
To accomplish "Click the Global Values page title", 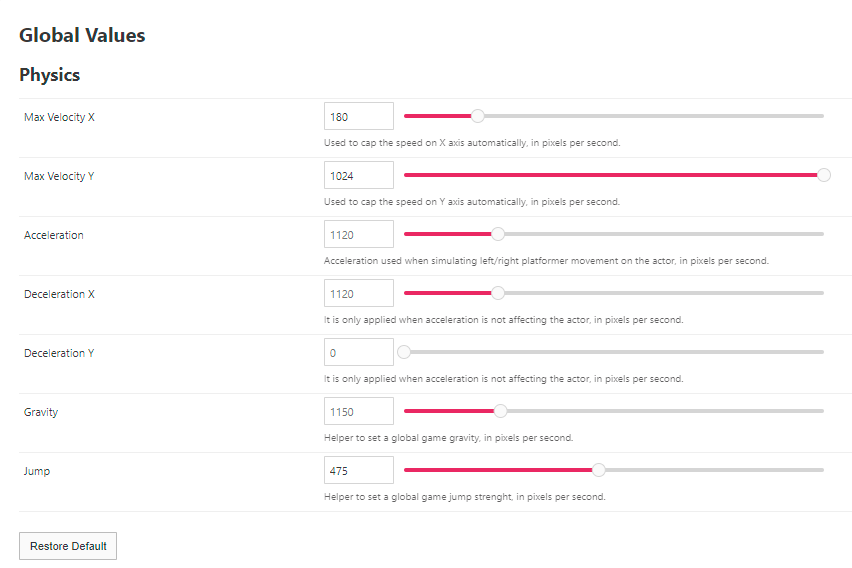I will [x=82, y=35].
